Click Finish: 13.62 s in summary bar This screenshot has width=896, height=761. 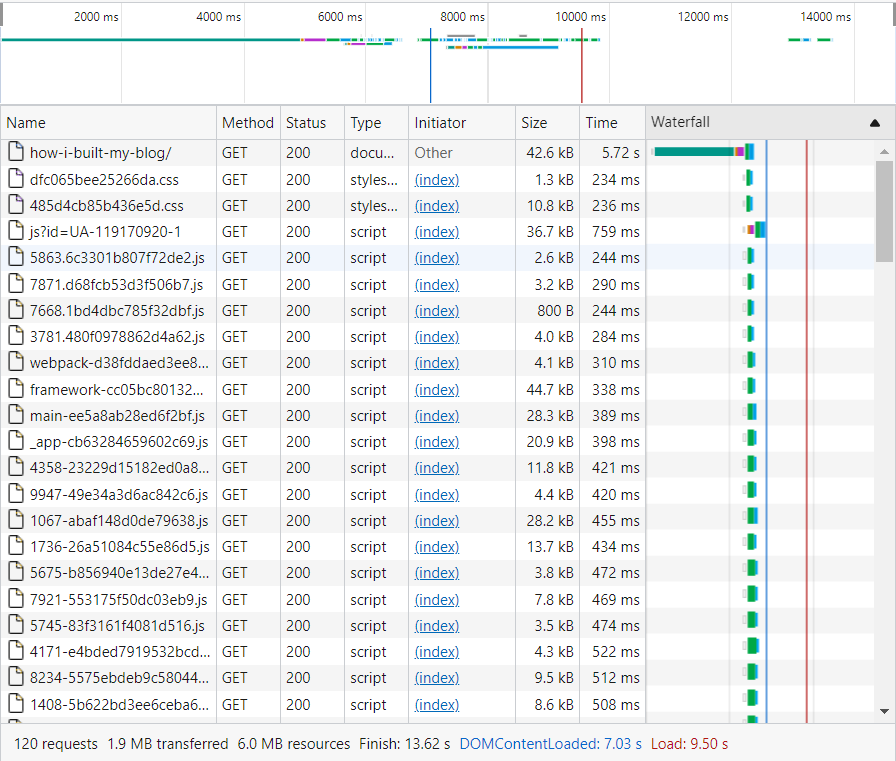[405, 744]
